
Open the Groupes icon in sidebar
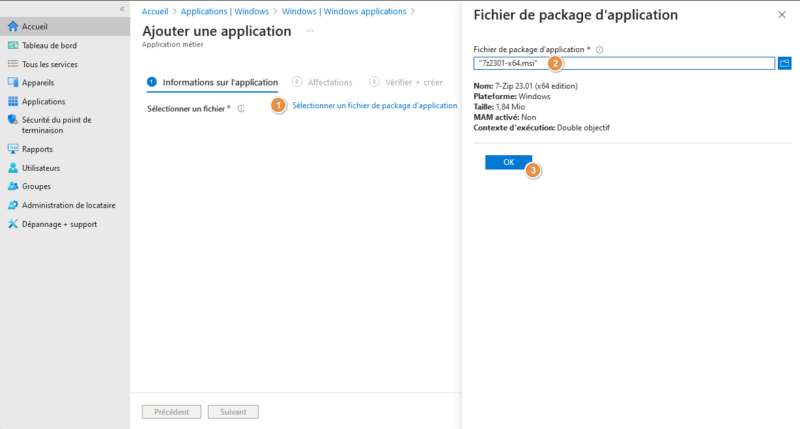pos(13,186)
